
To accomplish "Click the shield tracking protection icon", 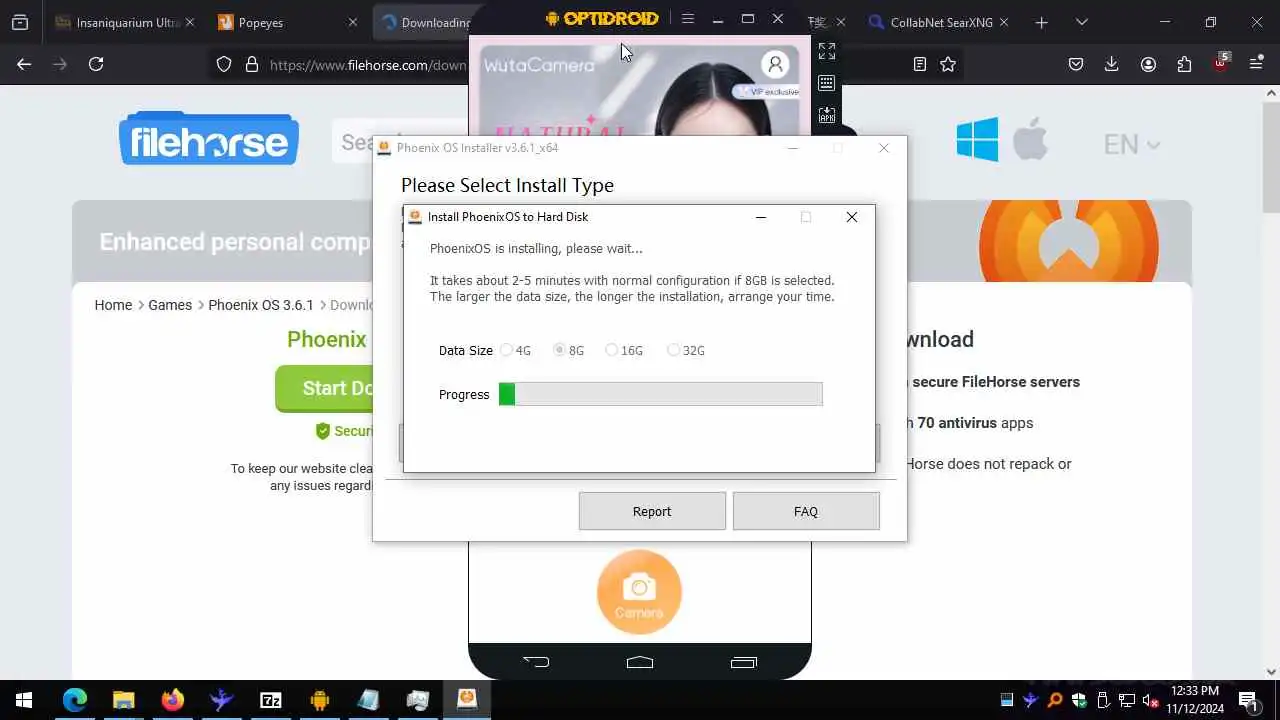I will 224,64.
